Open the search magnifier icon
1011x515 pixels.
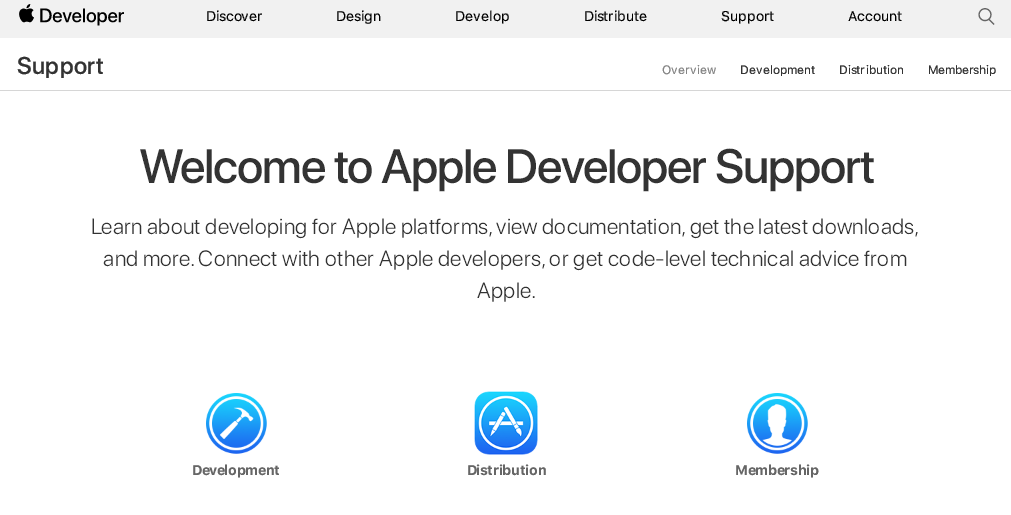986,17
